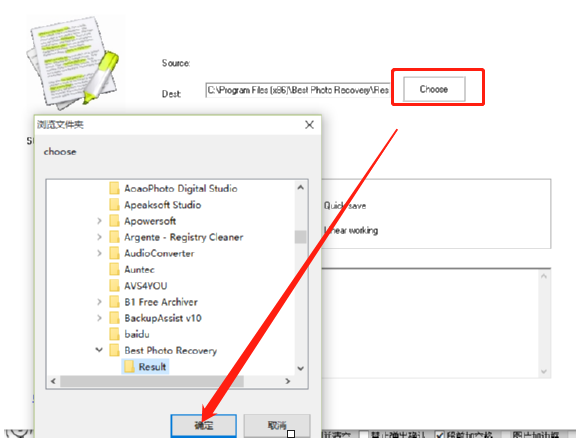Click the Choose button
This screenshot has height=438, width=576.
(434, 89)
